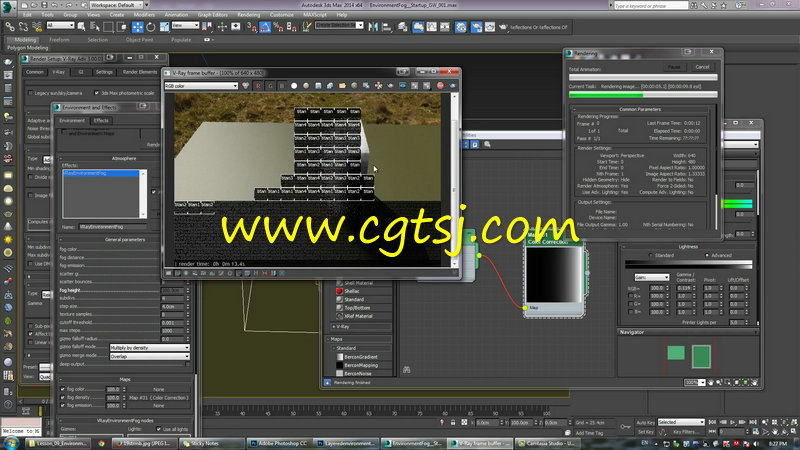Open the Modifiers menu
This screenshot has height=450, width=800.
click(144, 15)
